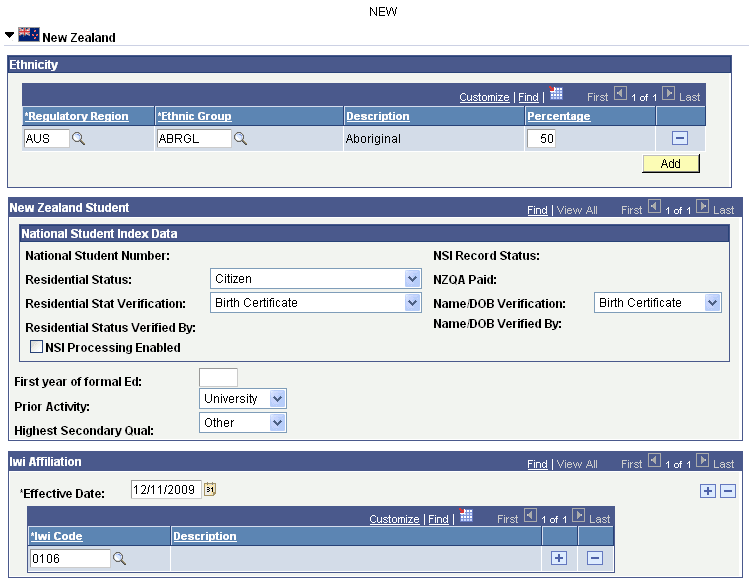
Task: Show next row in New Zealand Student
Action: click(x=702, y=206)
